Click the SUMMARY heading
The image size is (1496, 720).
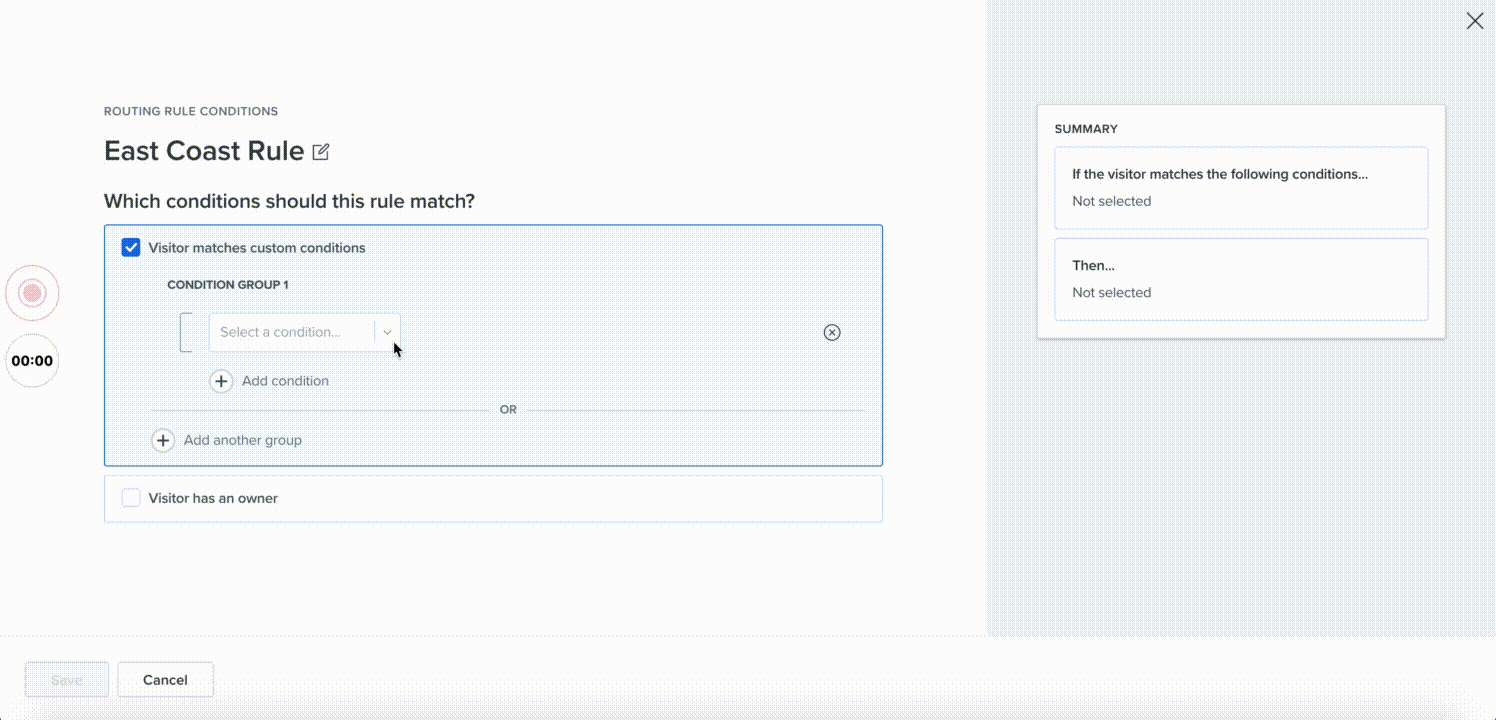1086,129
